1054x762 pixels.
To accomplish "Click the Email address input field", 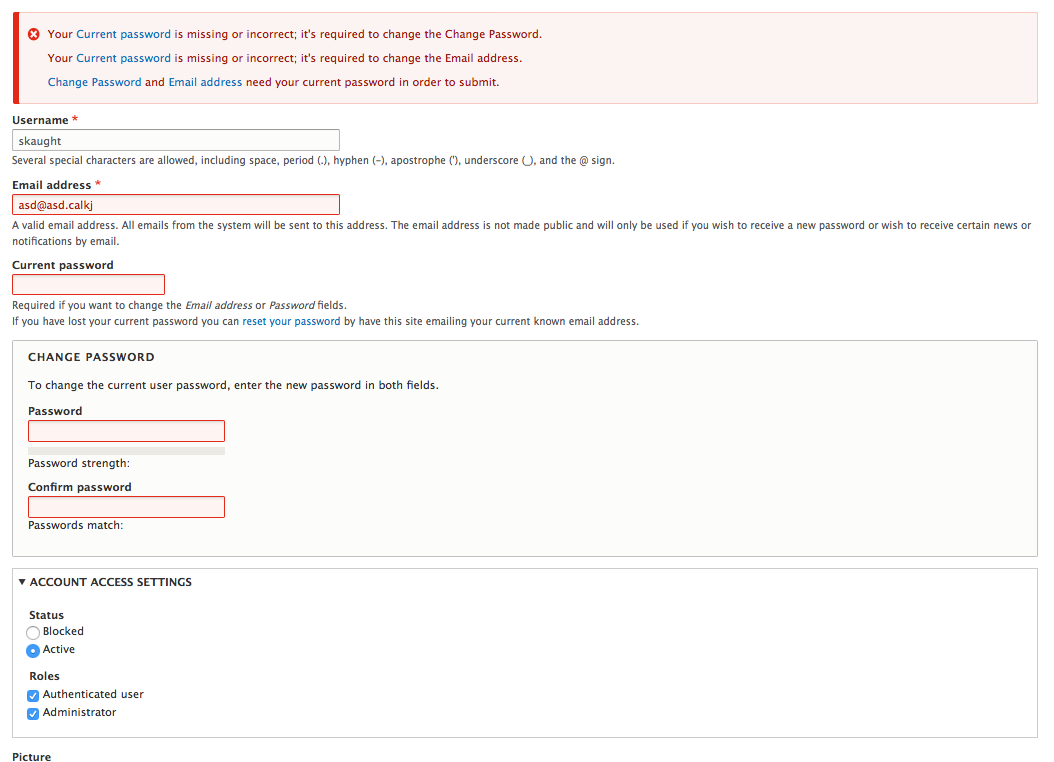I will tap(175, 204).
